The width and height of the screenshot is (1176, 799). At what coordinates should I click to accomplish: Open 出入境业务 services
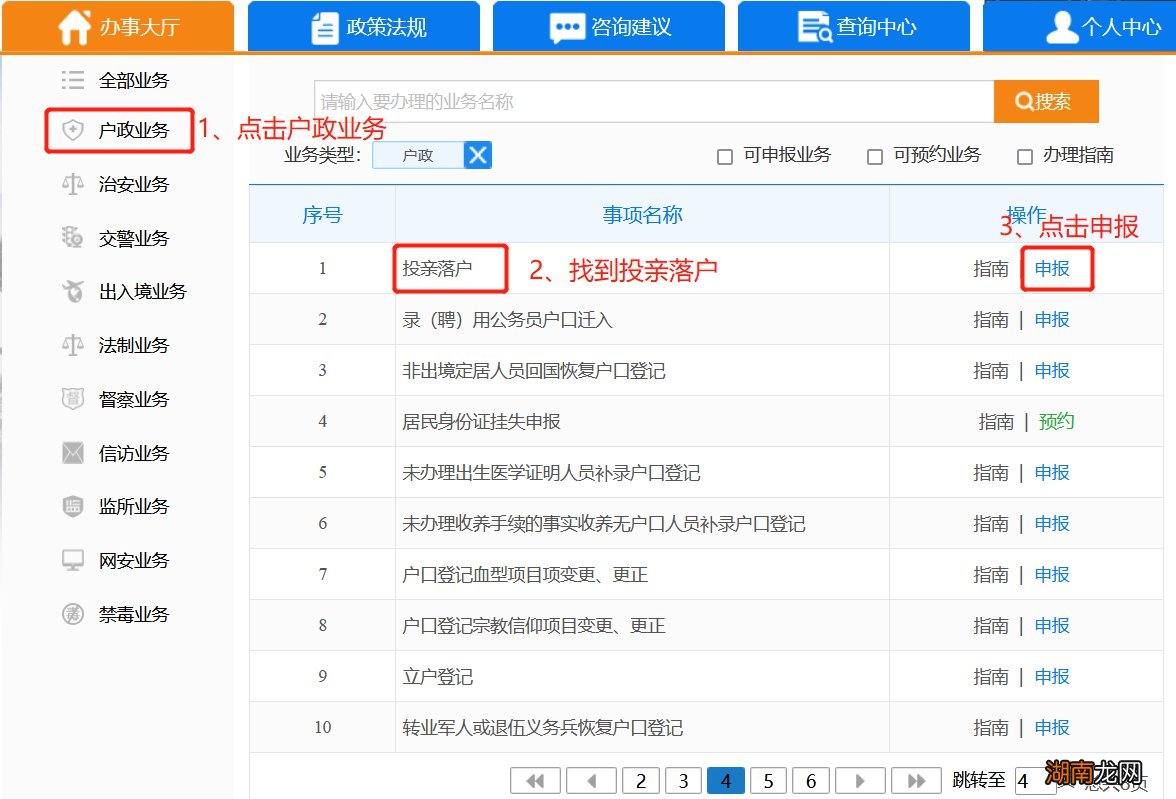(124, 291)
